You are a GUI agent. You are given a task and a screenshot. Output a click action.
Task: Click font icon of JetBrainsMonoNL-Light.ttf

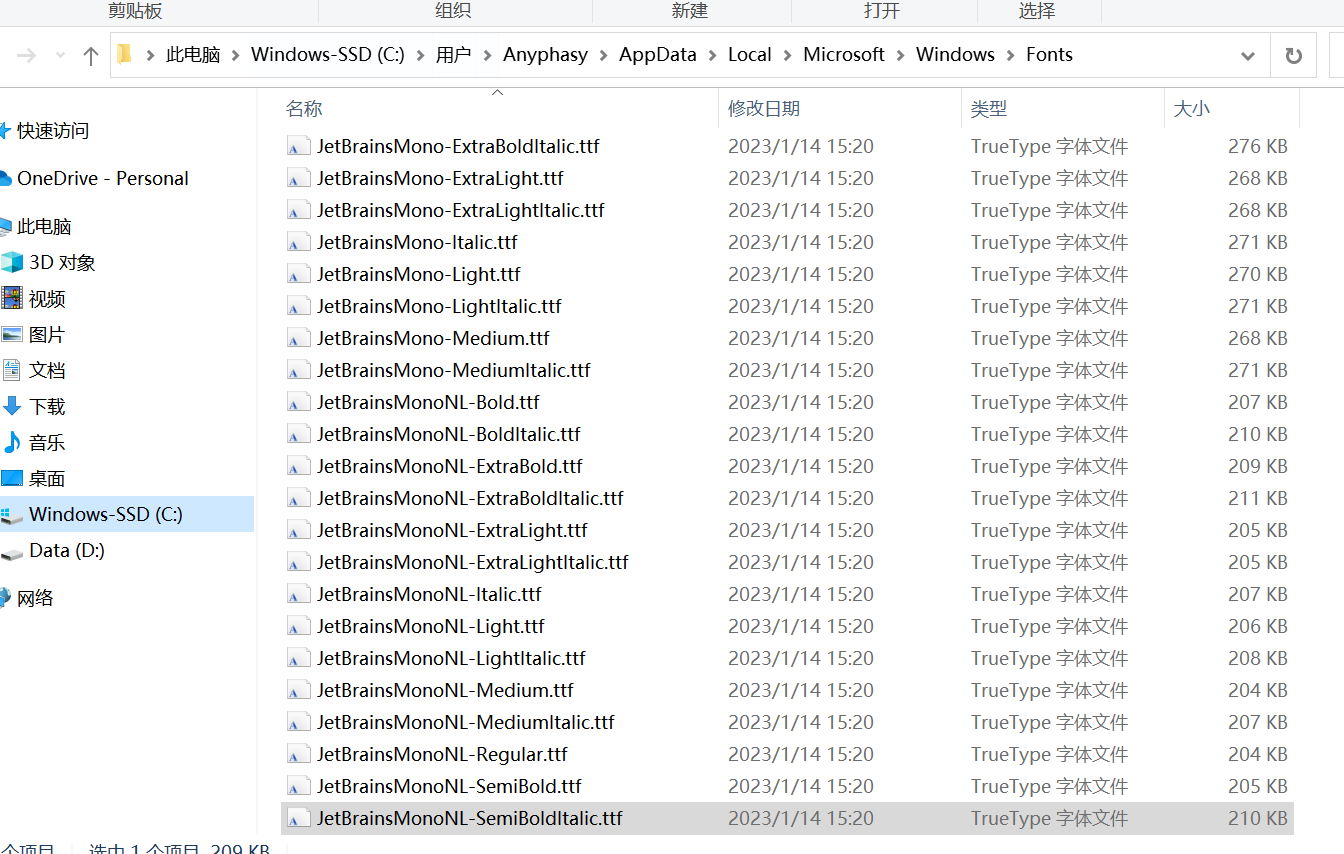[x=298, y=627]
